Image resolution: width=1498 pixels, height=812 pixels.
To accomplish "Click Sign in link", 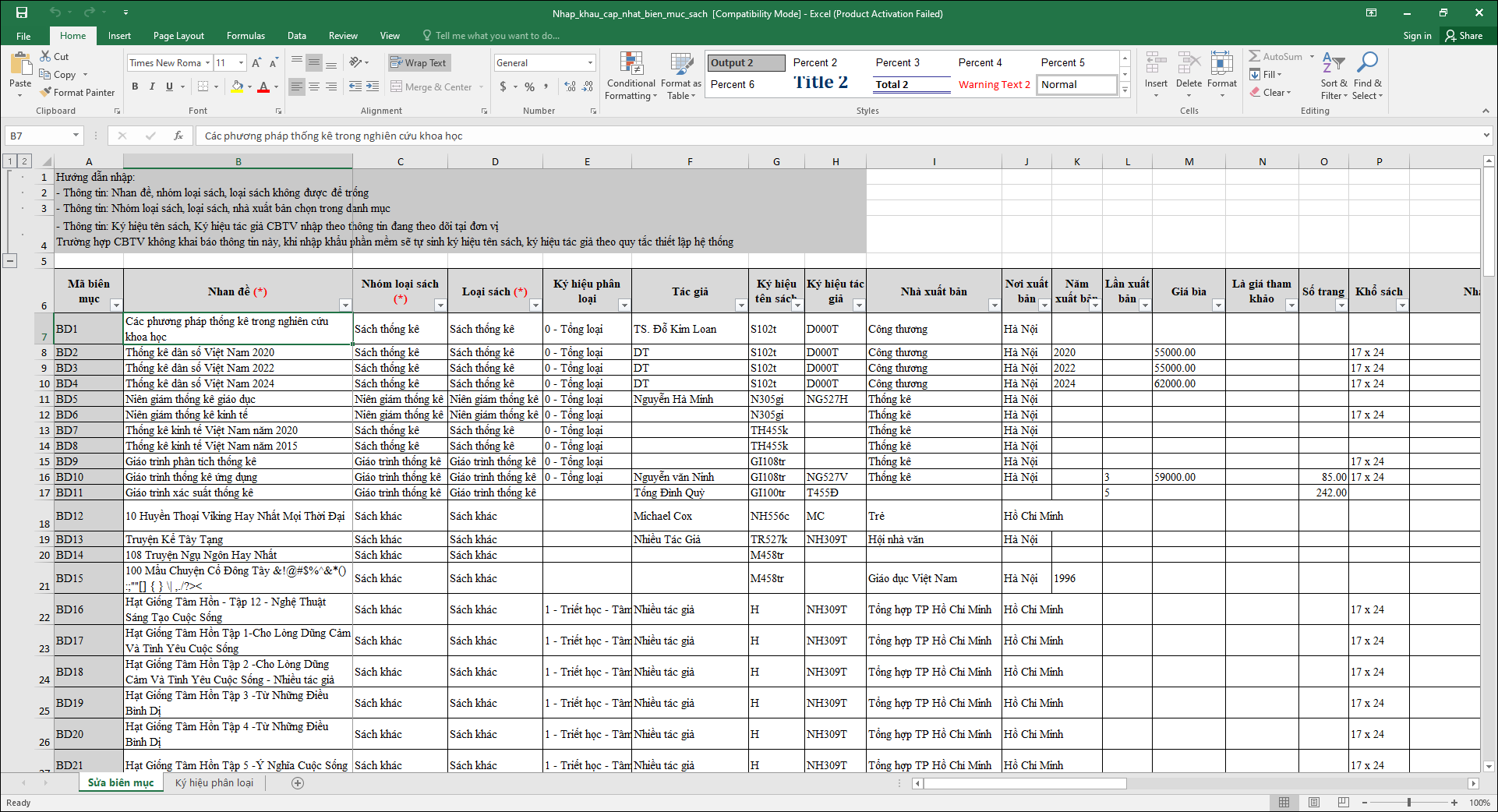I will pos(1417,36).
